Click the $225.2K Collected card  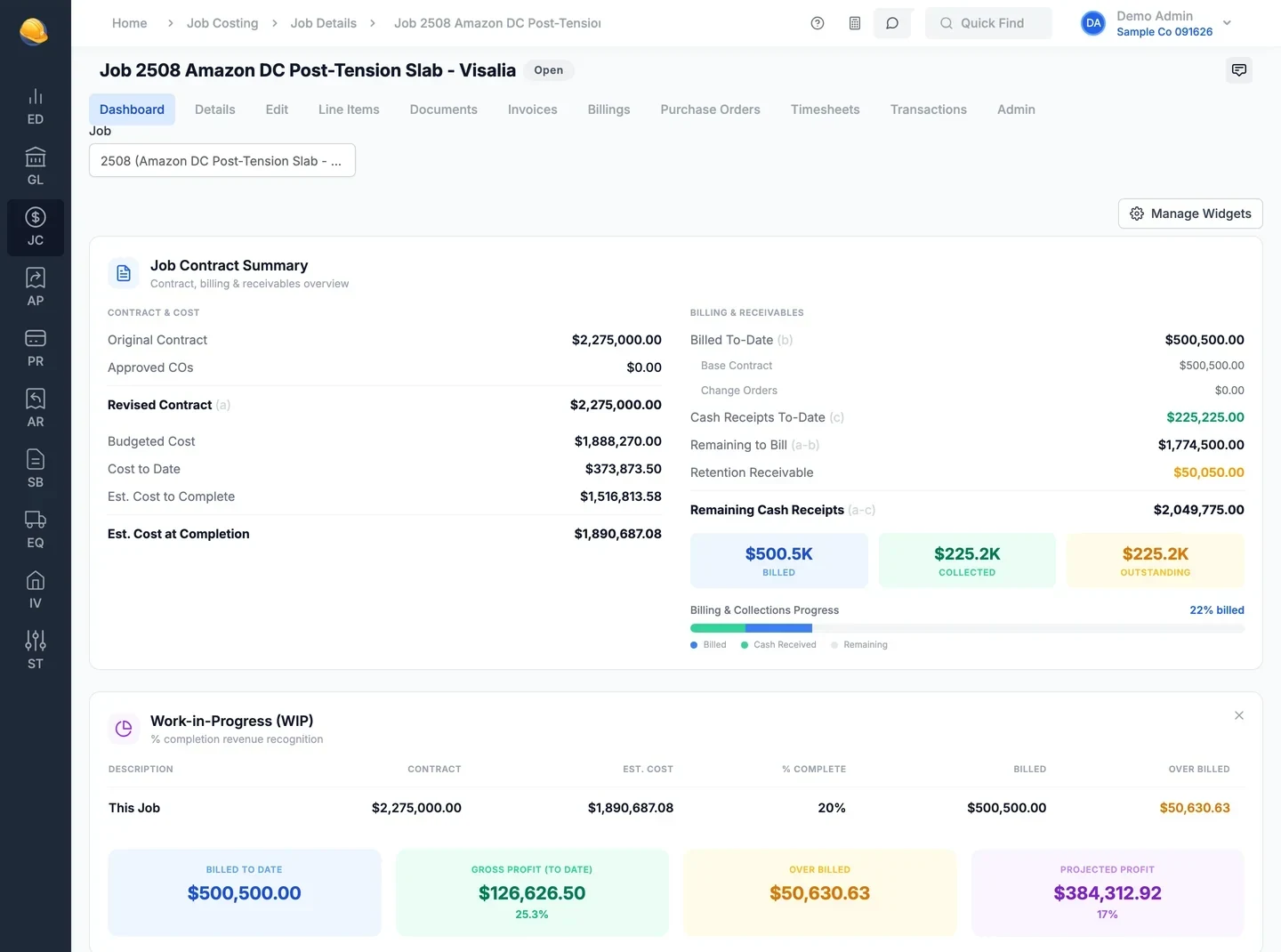coord(967,561)
